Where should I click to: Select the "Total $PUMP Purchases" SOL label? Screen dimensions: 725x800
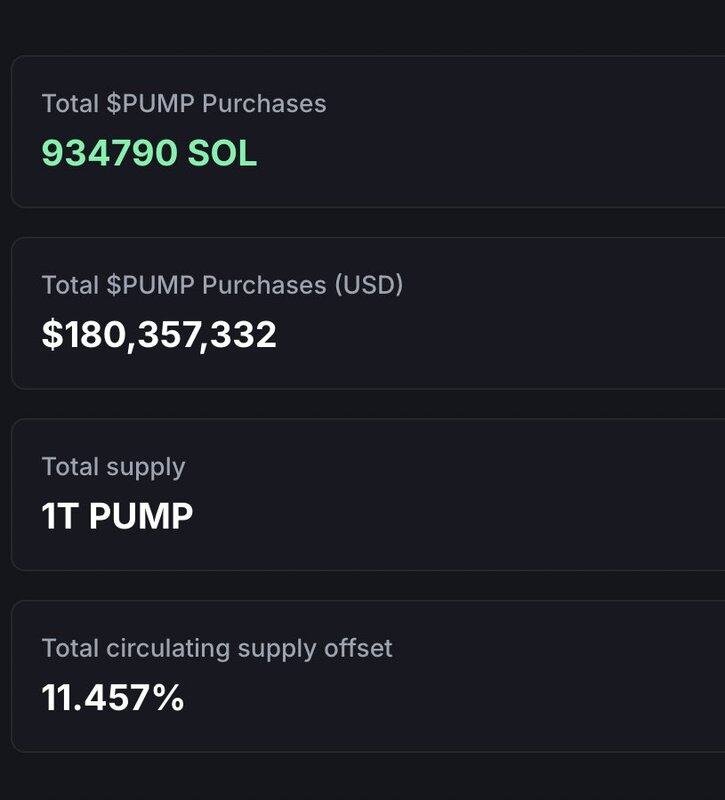click(184, 103)
